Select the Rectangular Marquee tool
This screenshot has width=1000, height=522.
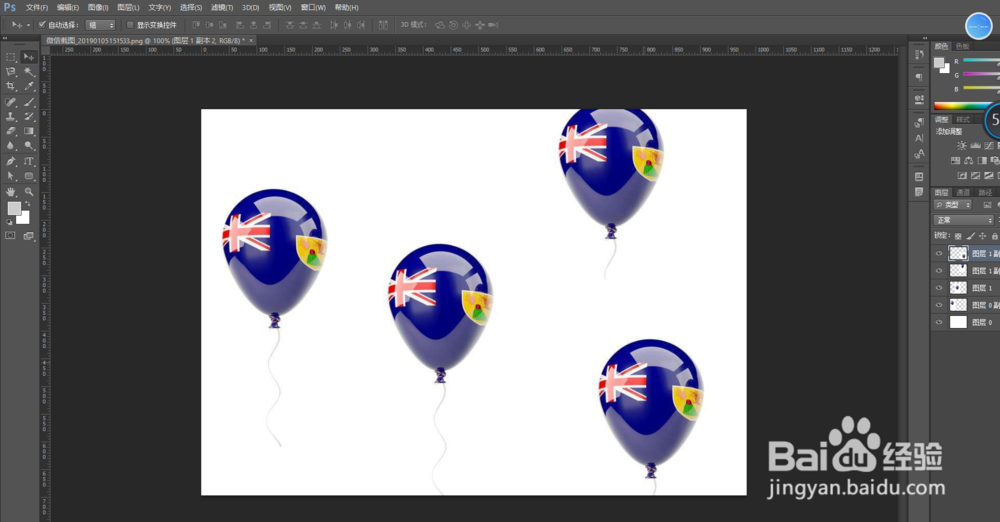pos(11,57)
